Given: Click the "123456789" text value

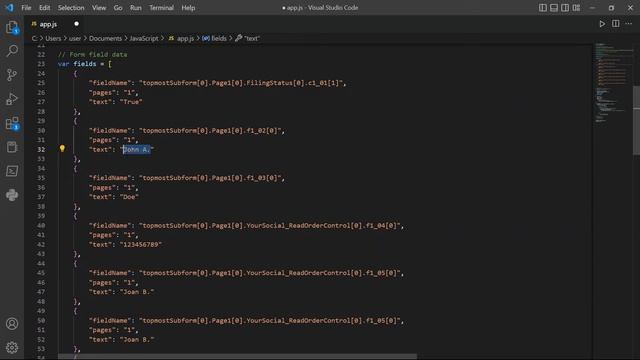Looking at the screenshot, I should [141, 244].
